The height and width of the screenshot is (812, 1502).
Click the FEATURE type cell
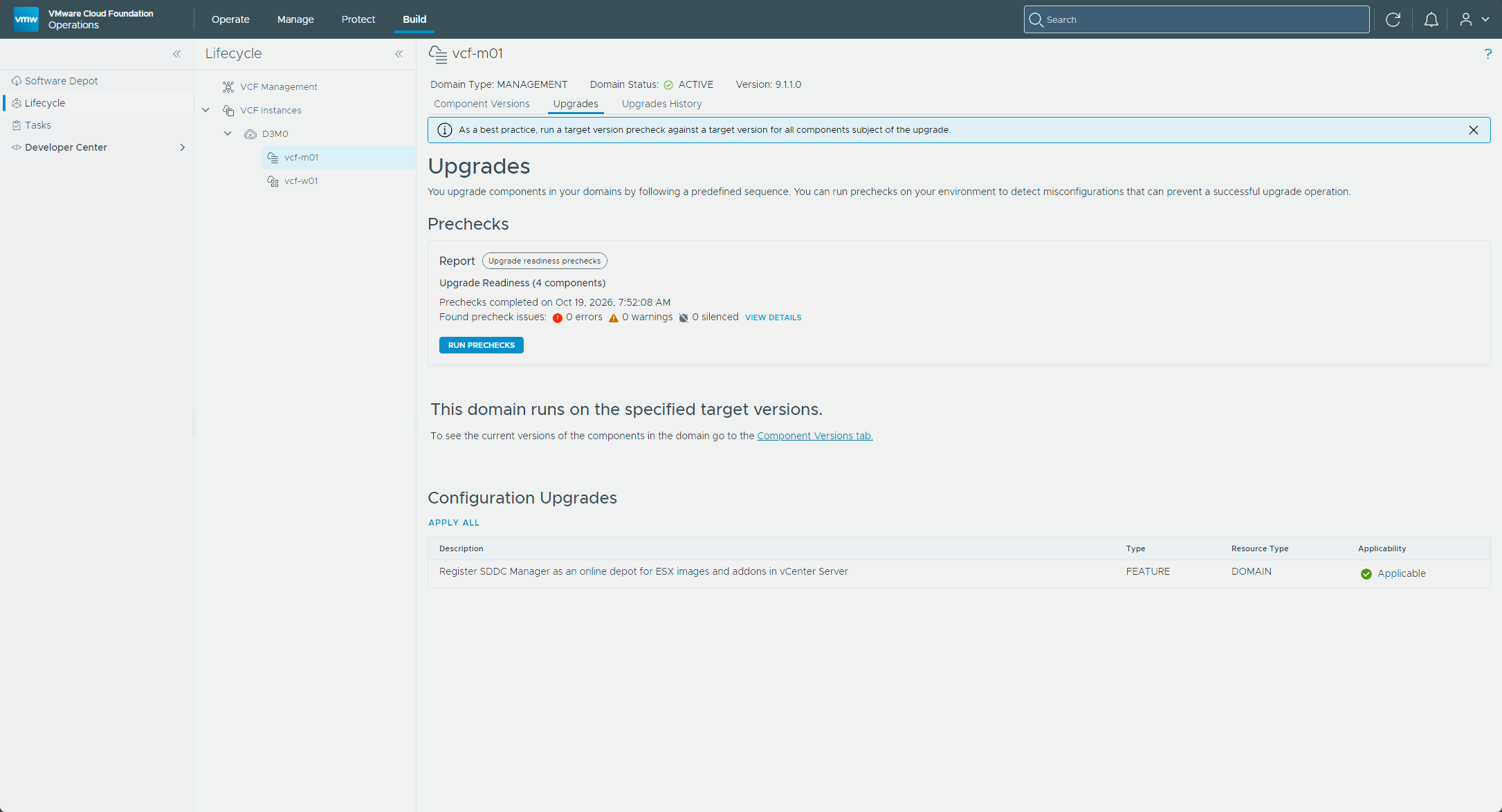(1148, 571)
